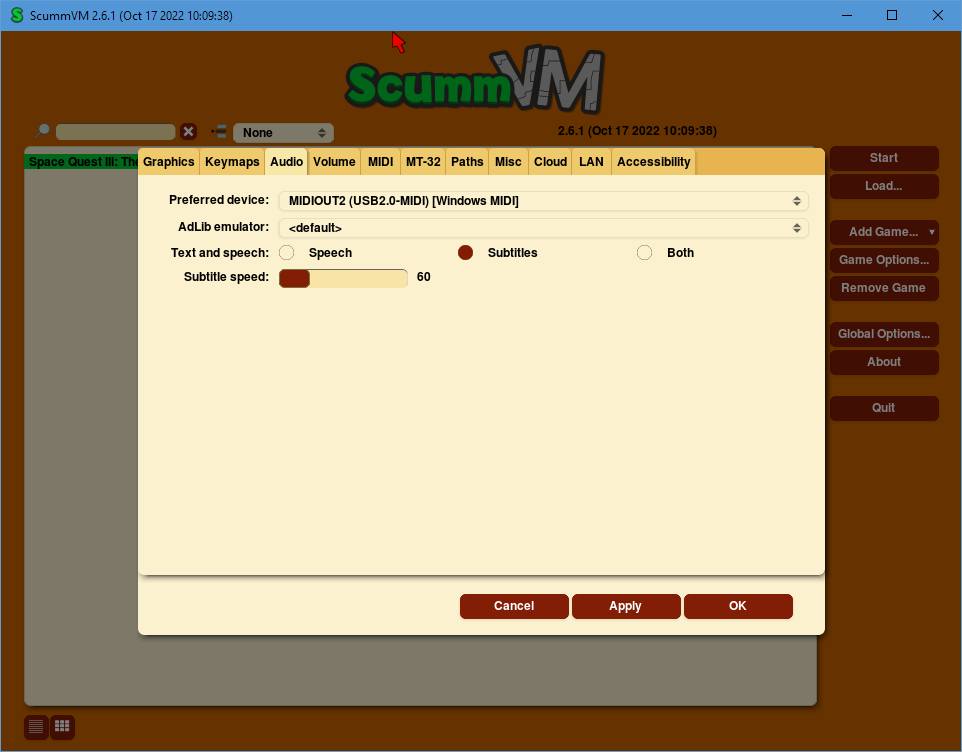Click the version text 2.6.1 (Oct 17 2022 10:09:38)
Viewport: 962px width, 752px height.
pyautogui.click(x=637, y=131)
